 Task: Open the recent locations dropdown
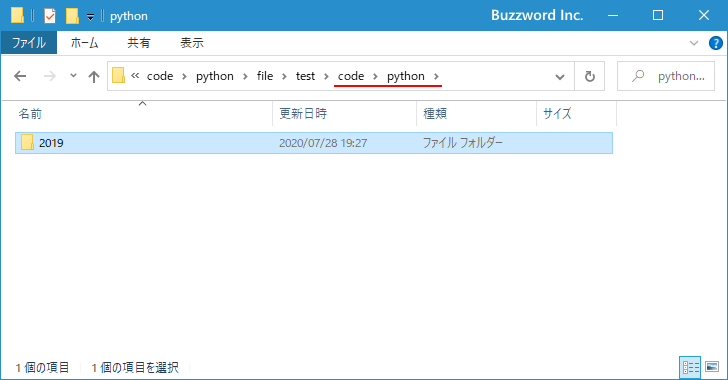(x=73, y=76)
